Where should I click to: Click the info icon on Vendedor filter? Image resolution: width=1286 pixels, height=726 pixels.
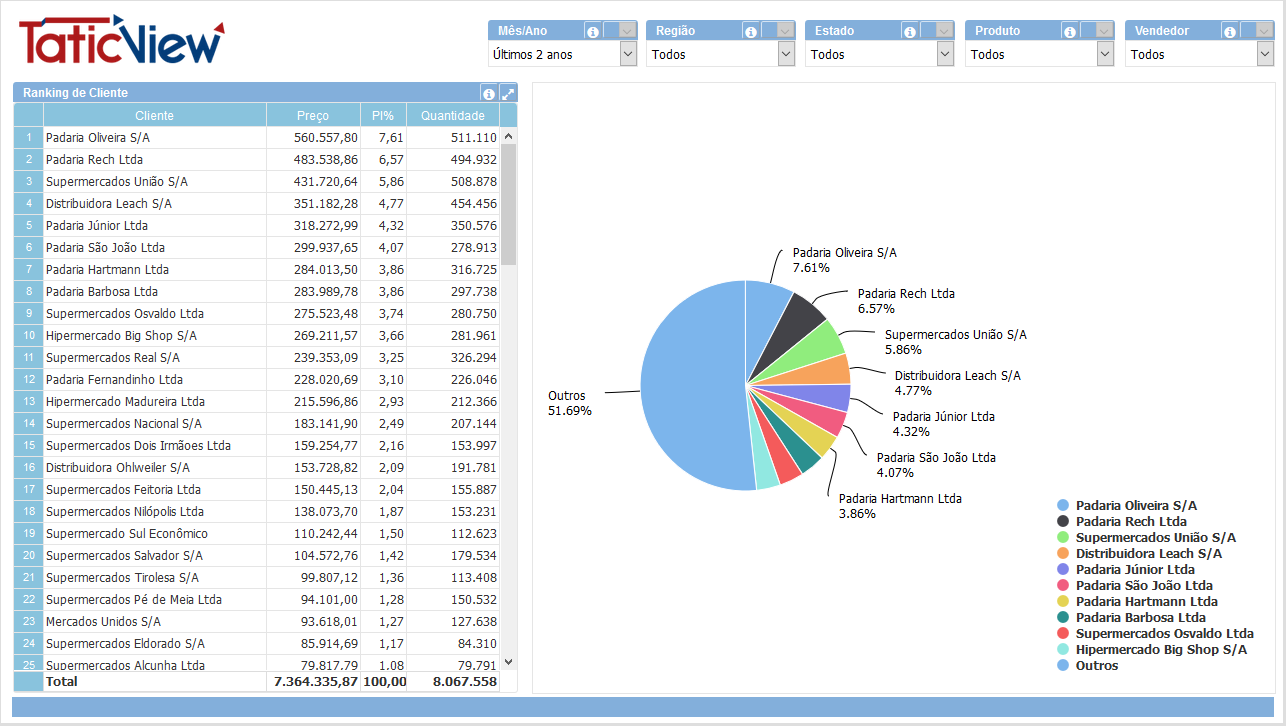(1230, 32)
